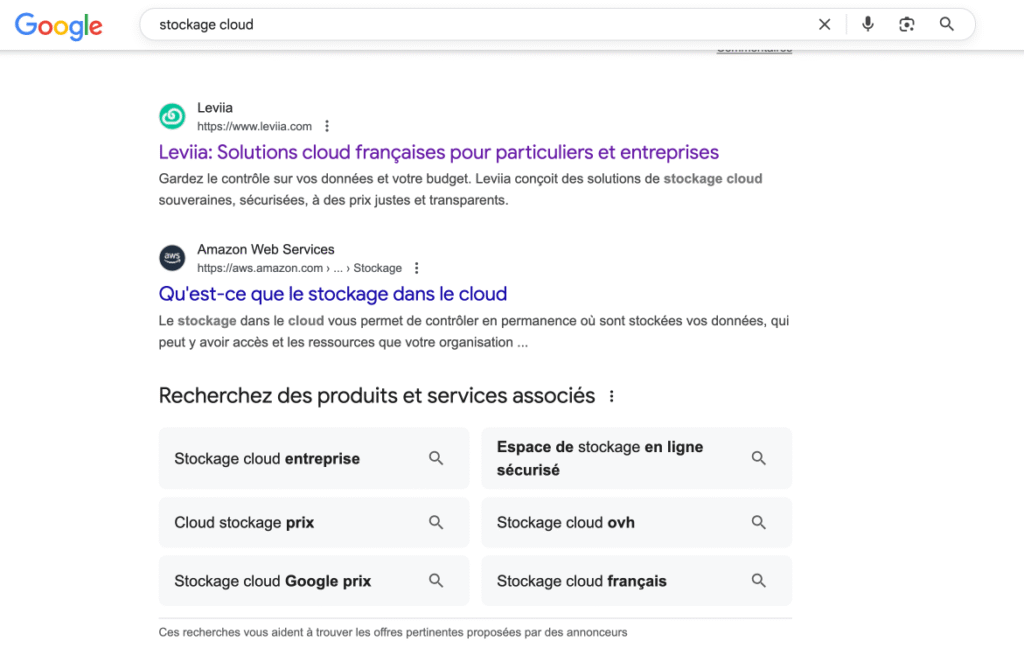Click the Google logo
Screen dimensions: 1024x655
[x=59, y=26]
